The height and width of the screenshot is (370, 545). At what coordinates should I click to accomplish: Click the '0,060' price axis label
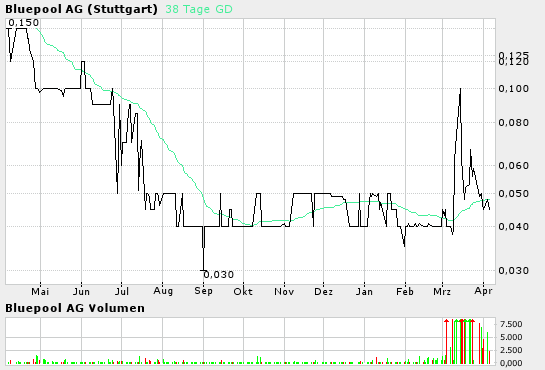513,165
